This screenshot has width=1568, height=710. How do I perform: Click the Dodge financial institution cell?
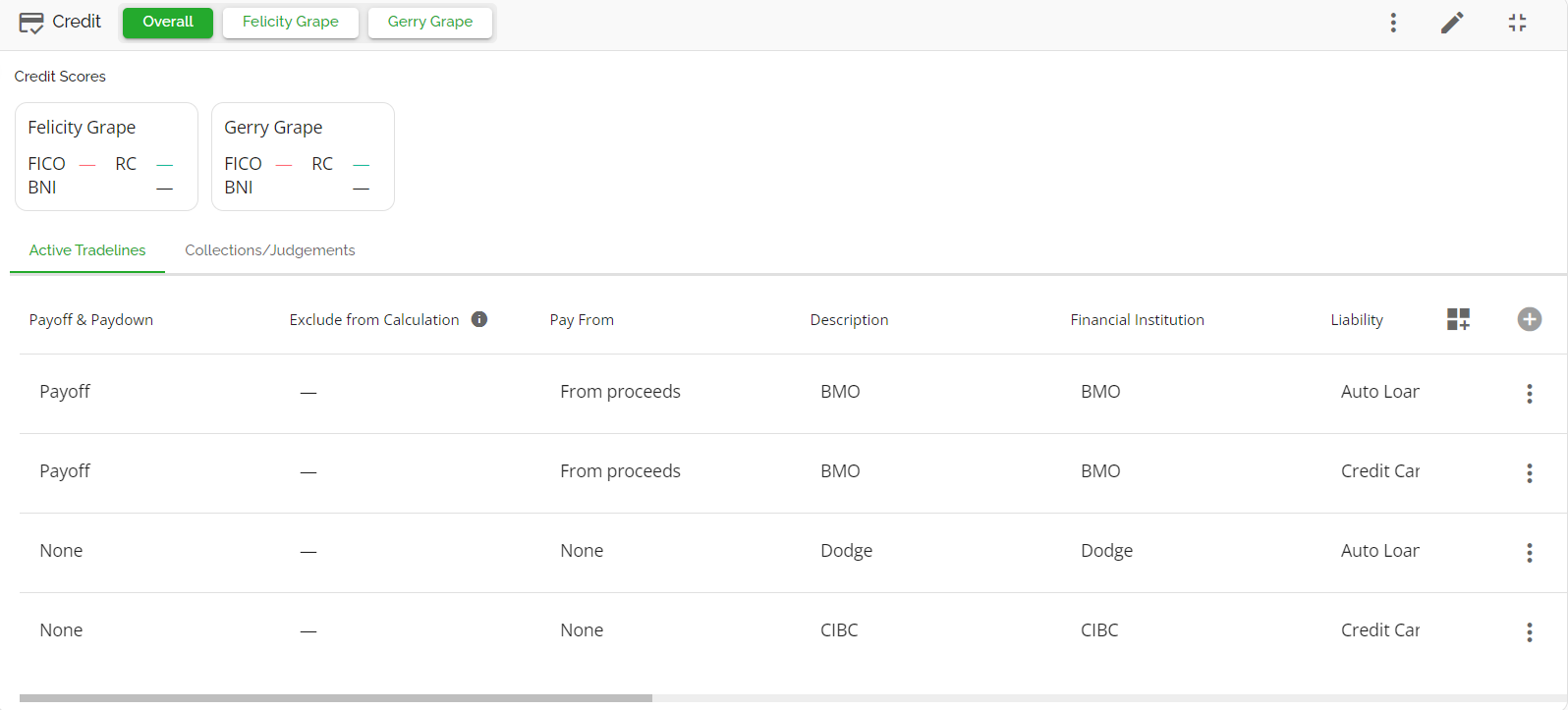[x=1107, y=551]
